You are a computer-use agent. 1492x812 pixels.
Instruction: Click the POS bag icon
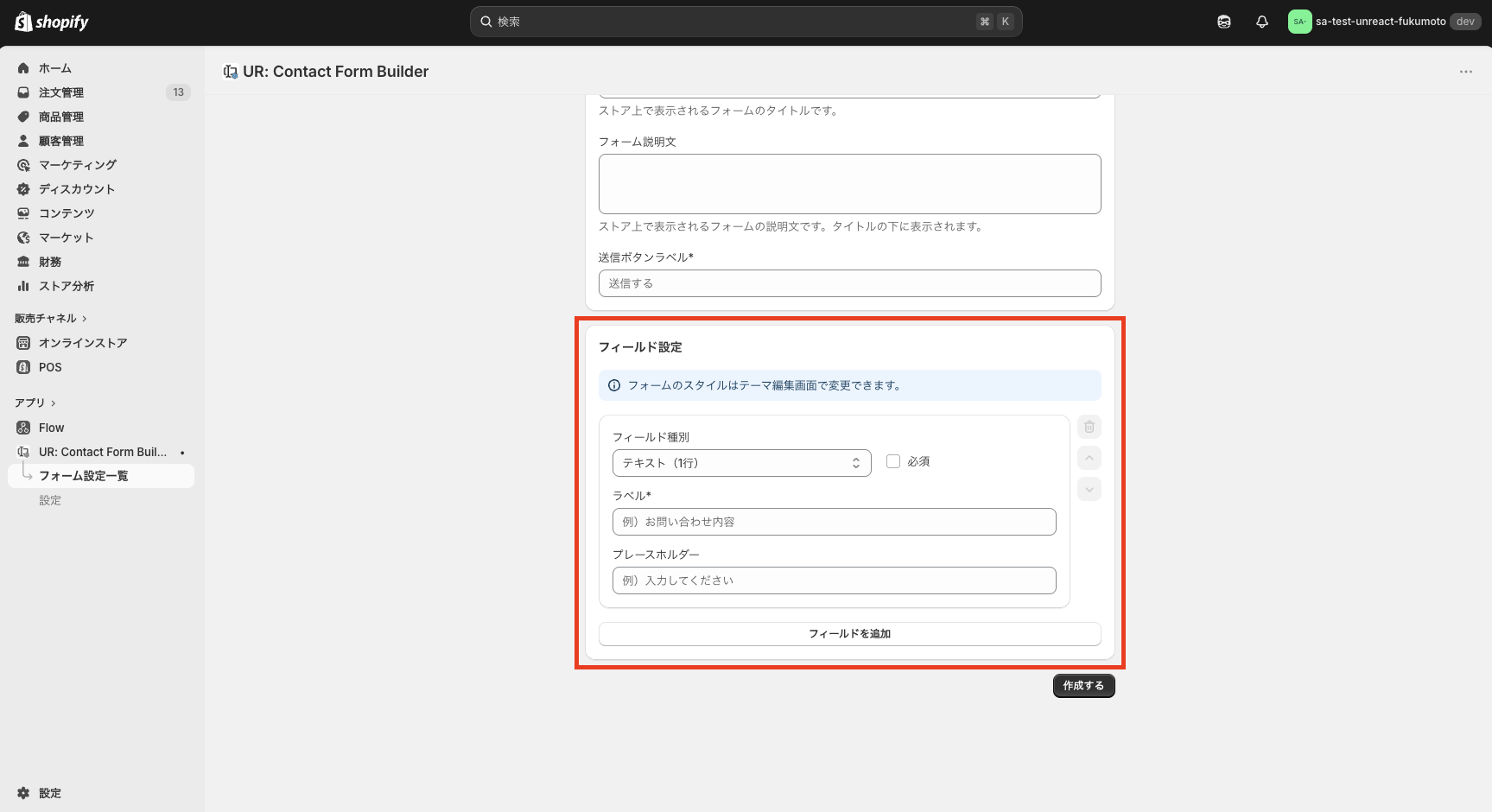click(23, 367)
